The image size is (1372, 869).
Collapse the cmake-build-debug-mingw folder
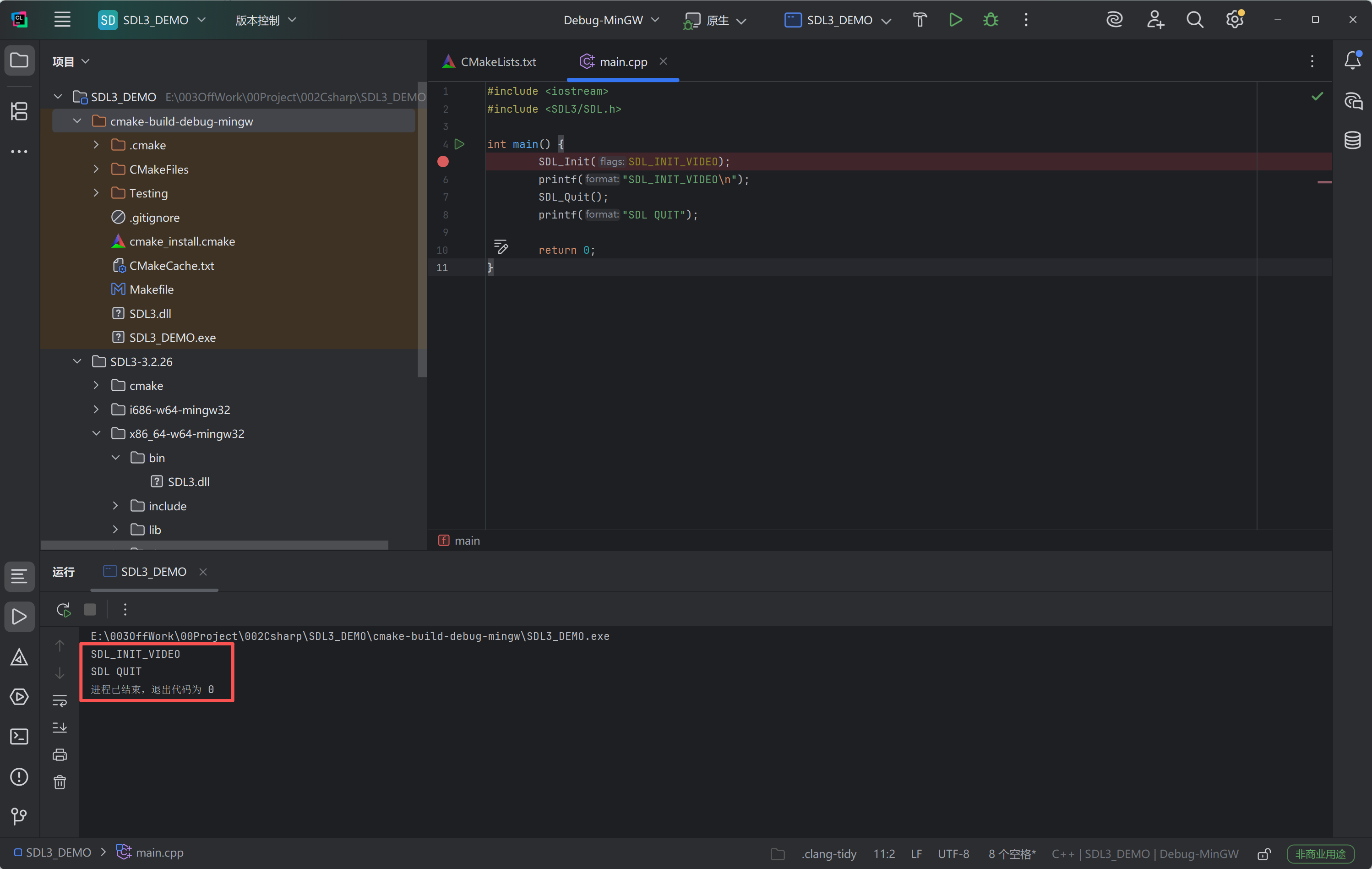point(77,121)
